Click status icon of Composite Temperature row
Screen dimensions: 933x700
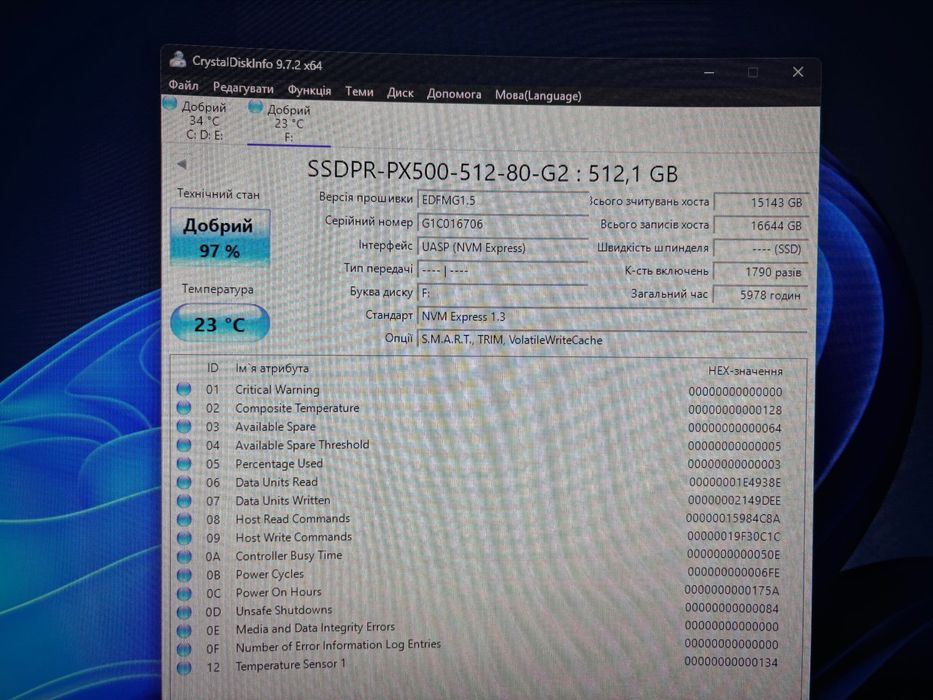(184, 408)
